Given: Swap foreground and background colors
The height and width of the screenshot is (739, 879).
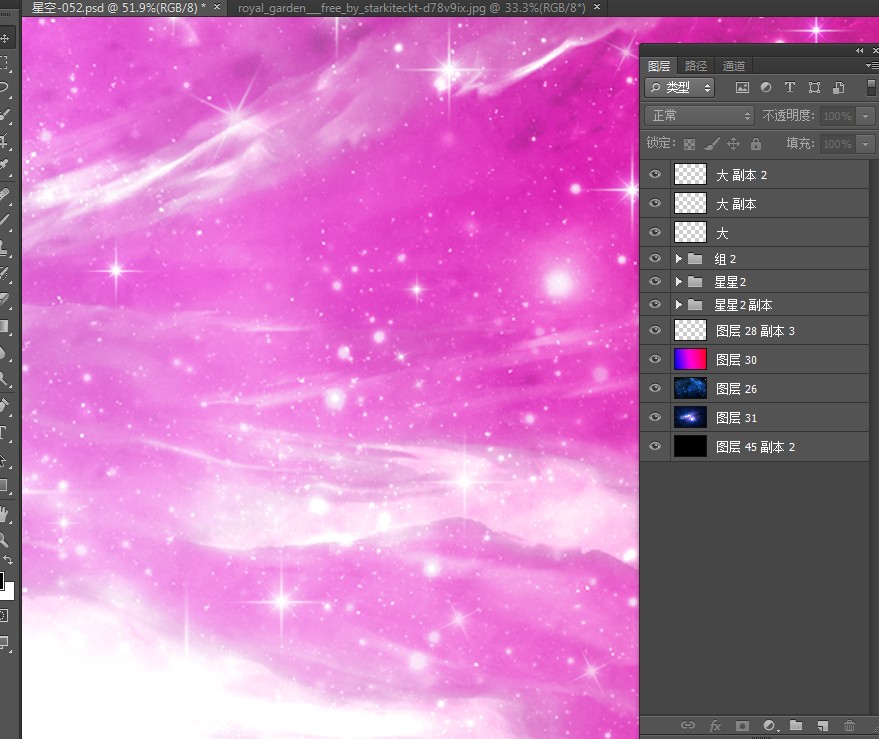Looking at the screenshot, I should coord(8,560).
